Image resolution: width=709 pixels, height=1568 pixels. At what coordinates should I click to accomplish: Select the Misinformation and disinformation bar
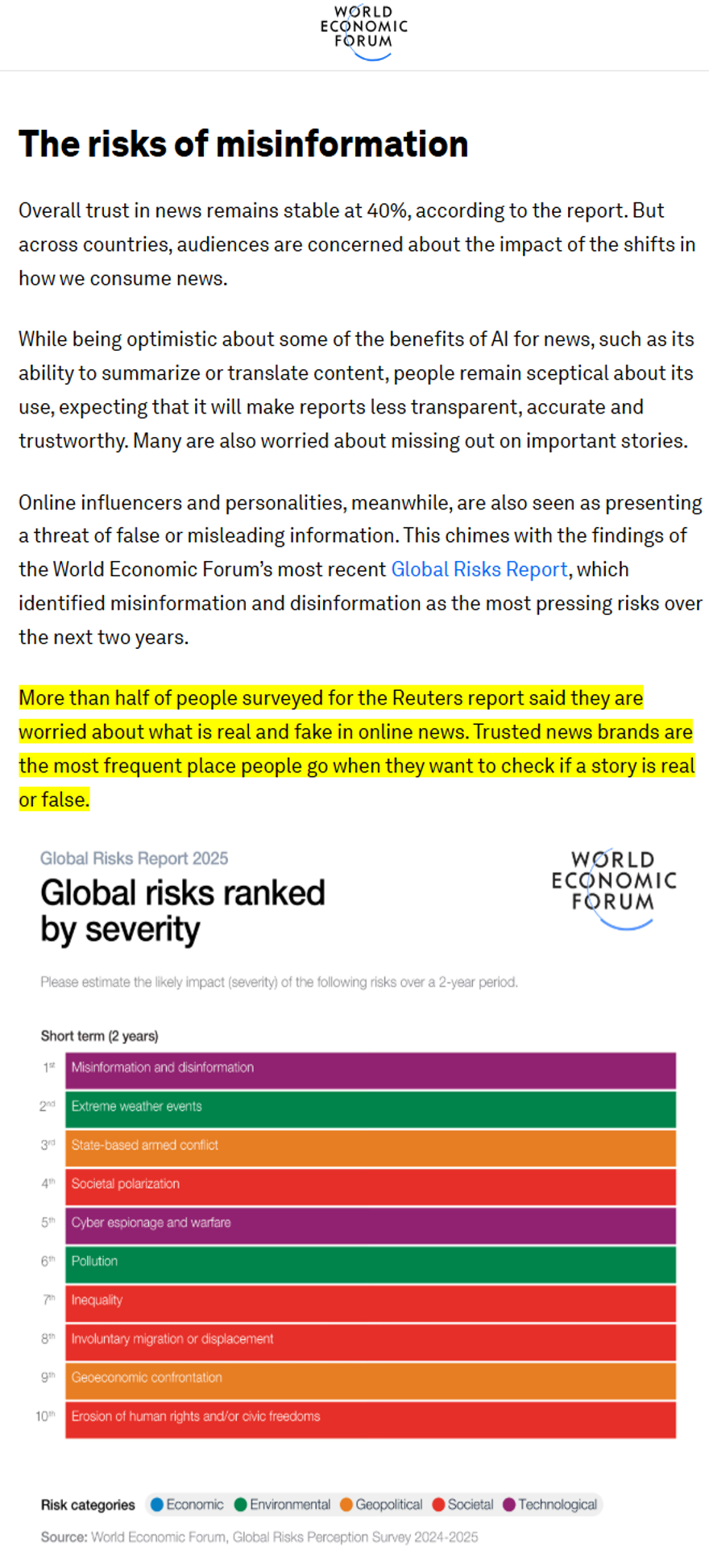(x=371, y=1070)
